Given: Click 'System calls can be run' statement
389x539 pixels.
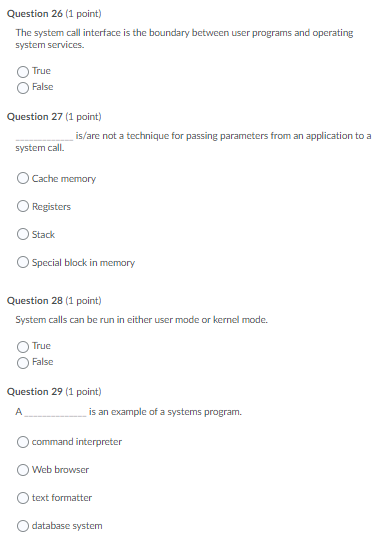Looking at the screenshot, I should [x=142, y=320].
